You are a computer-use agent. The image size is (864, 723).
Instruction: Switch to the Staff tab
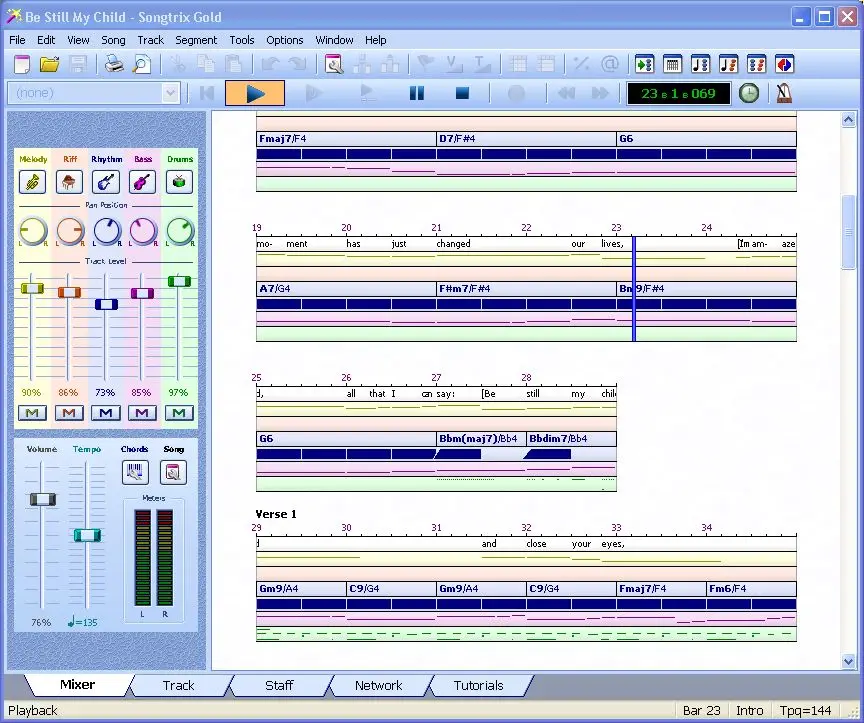[x=279, y=685]
